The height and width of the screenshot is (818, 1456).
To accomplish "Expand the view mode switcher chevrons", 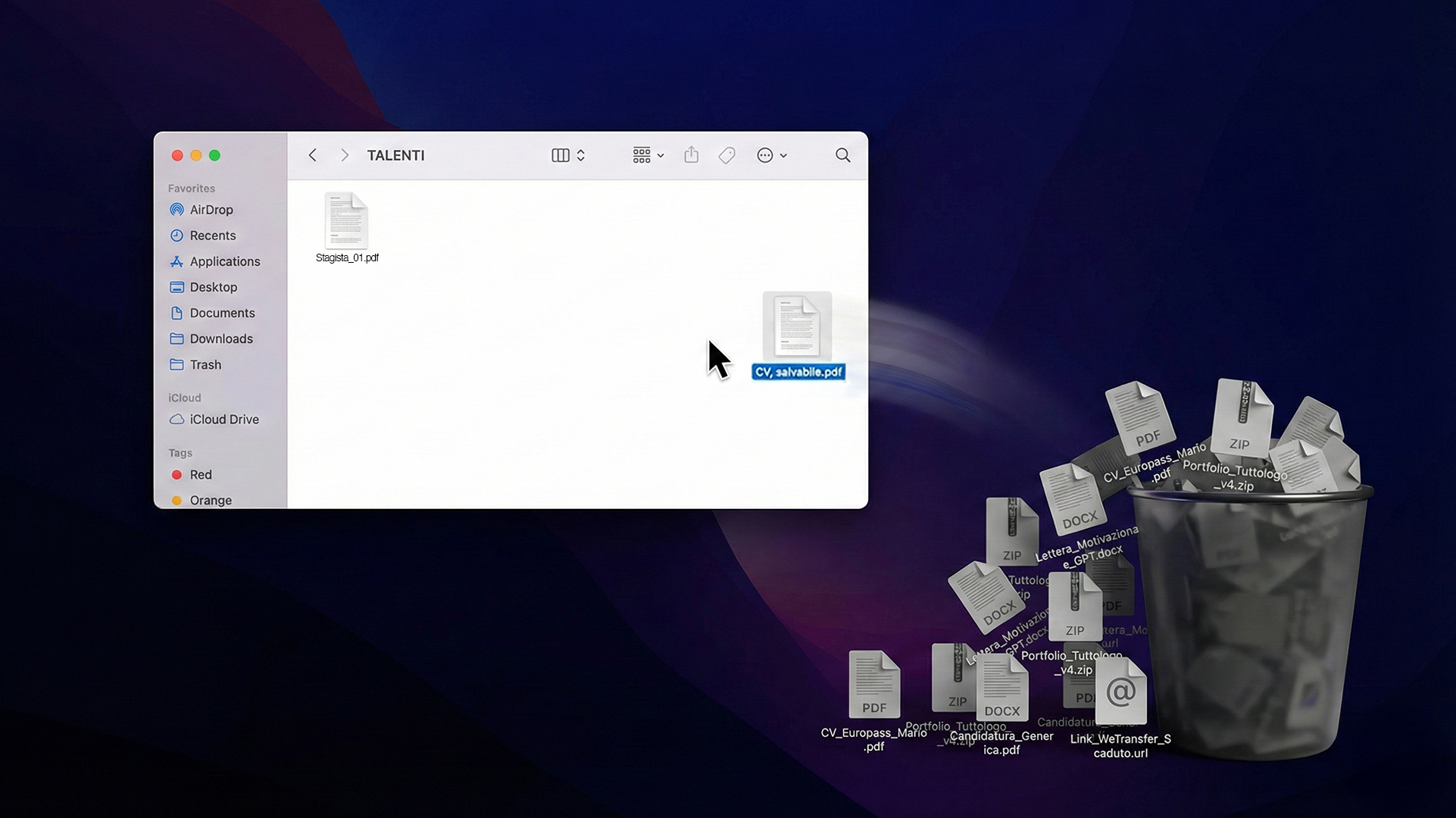I will 581,155.
